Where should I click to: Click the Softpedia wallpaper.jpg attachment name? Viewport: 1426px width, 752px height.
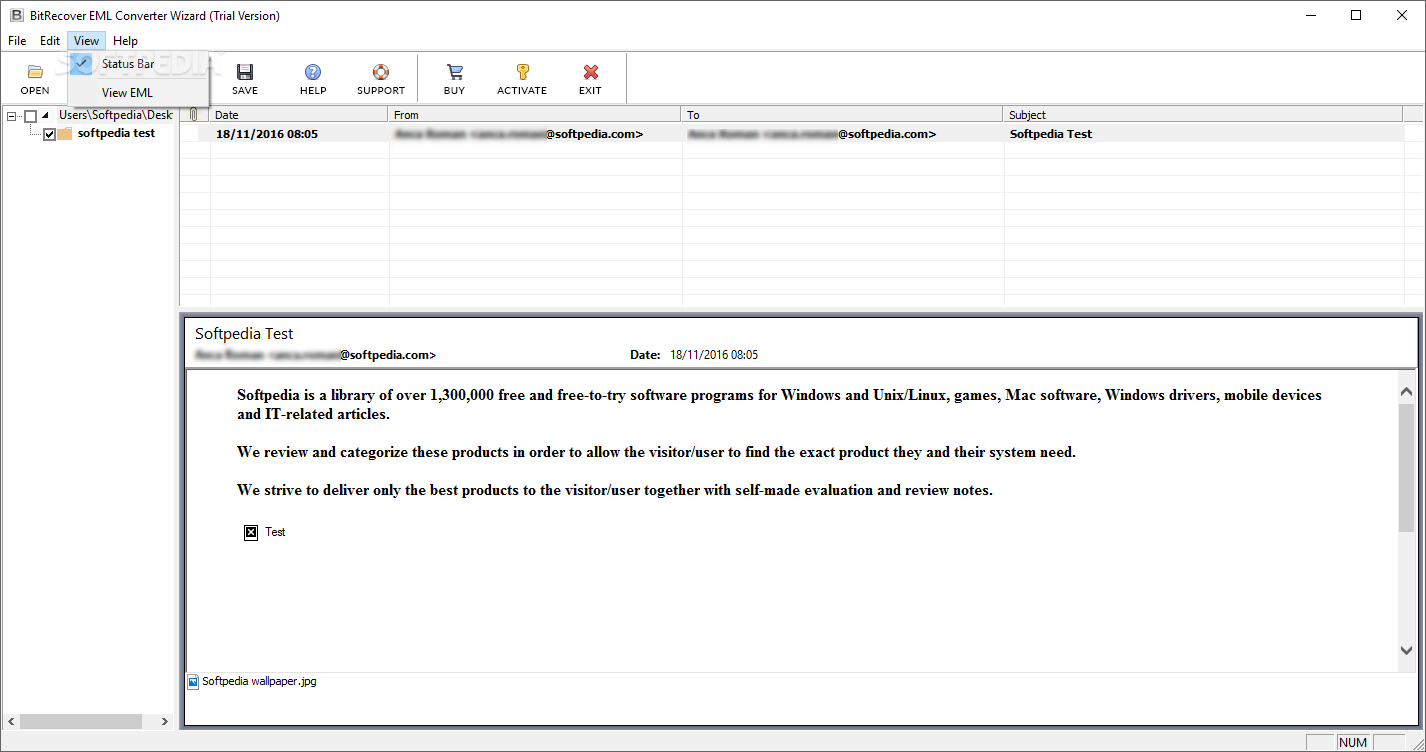coord(259,681)
